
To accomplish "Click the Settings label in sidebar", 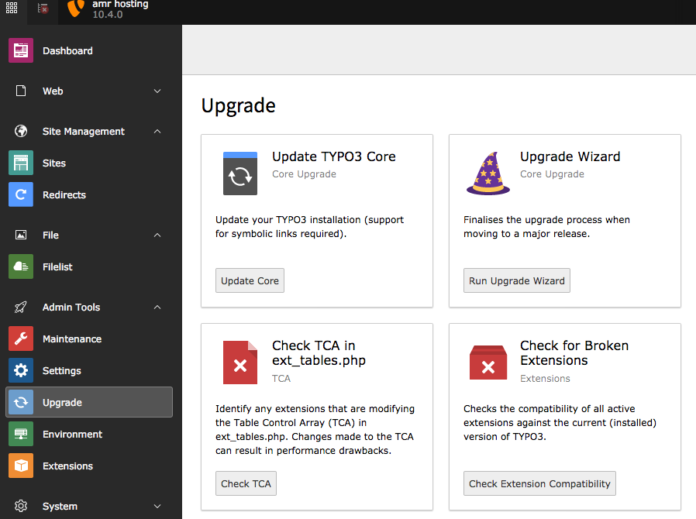I will tap(62, 371).
